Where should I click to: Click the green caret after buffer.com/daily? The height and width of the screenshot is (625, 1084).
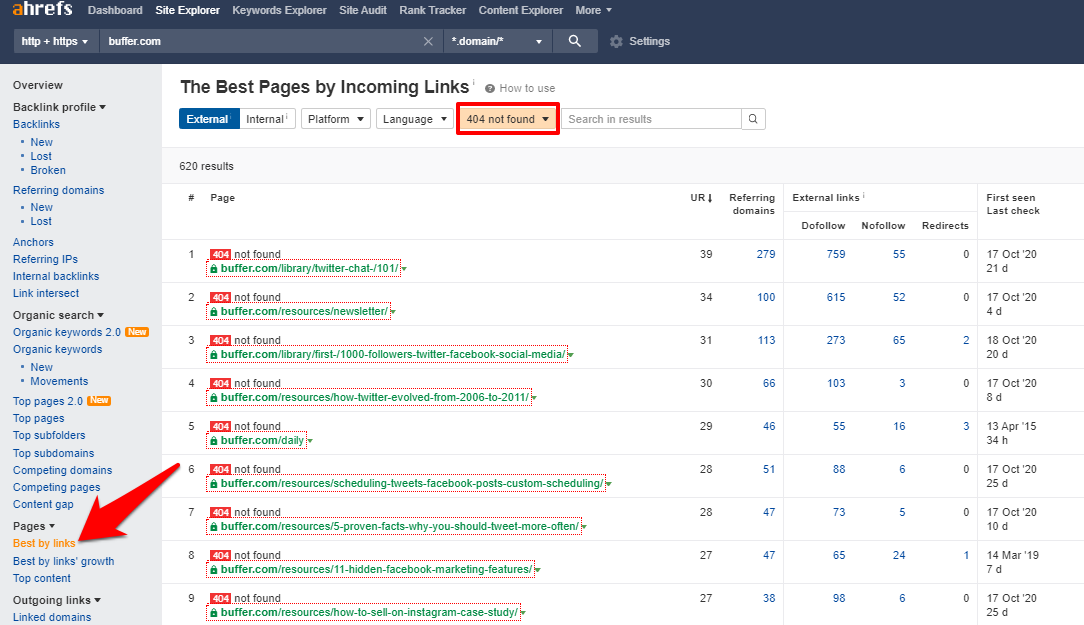[x=310, y=441]
